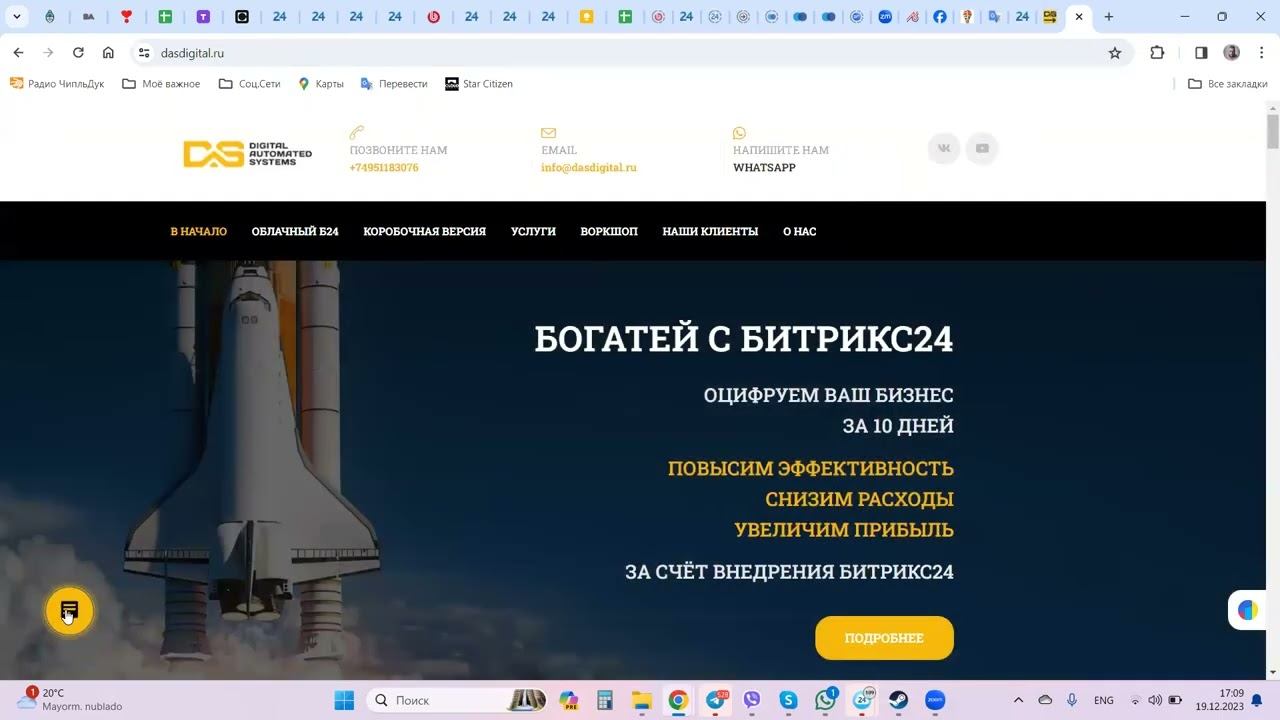Open clock showing 17:09 19.12.2023
Image resolution: width=1280 pixels, height=720 pixels.
point(1219,699)
